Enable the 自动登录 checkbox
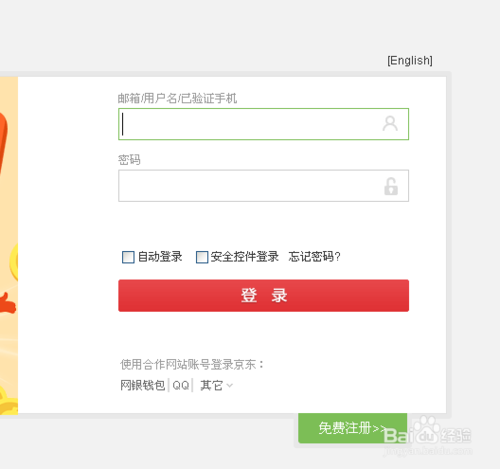This screenshot has width=500, height=469. [128, 257]
